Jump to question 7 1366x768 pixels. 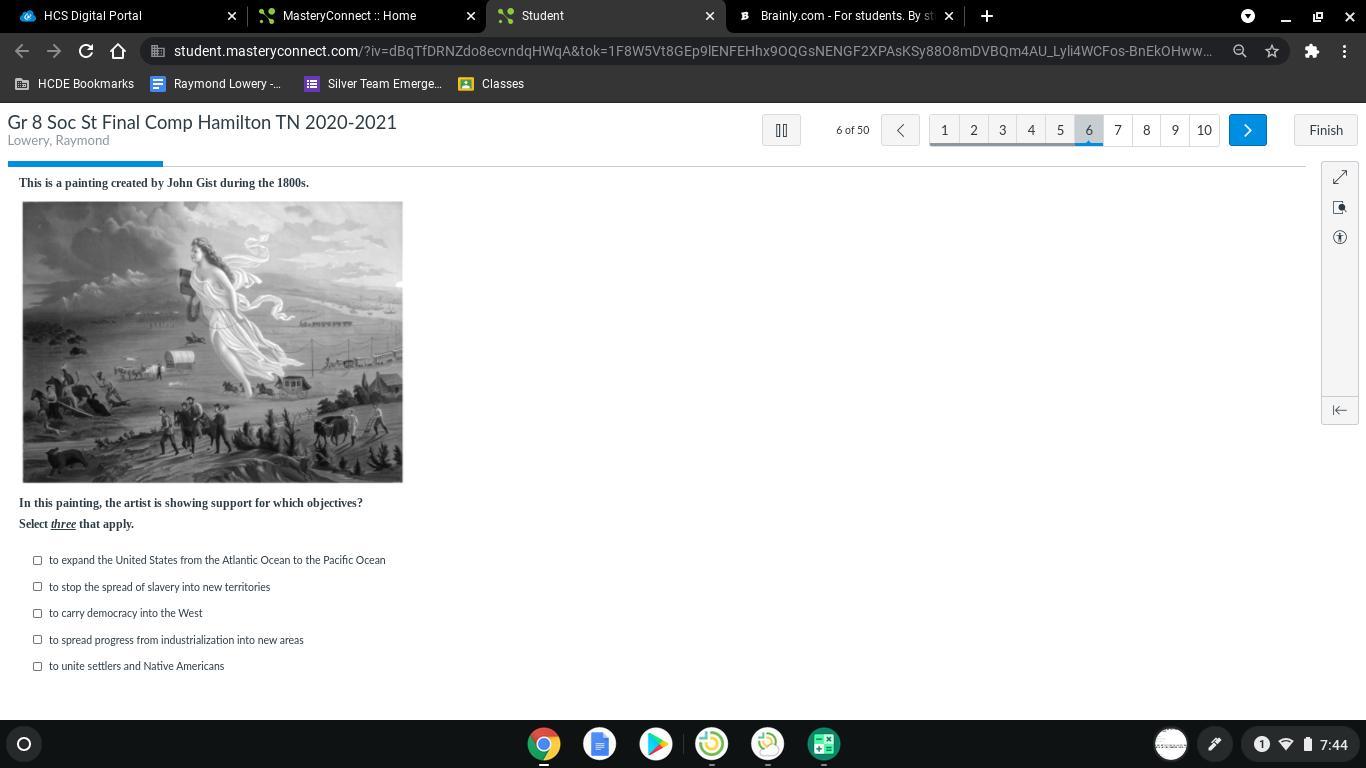(1118, 130)
